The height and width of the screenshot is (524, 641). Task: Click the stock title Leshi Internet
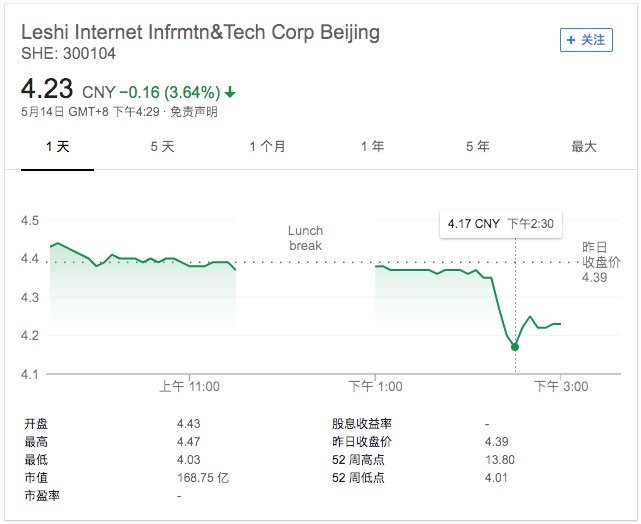tap(200, 32)
